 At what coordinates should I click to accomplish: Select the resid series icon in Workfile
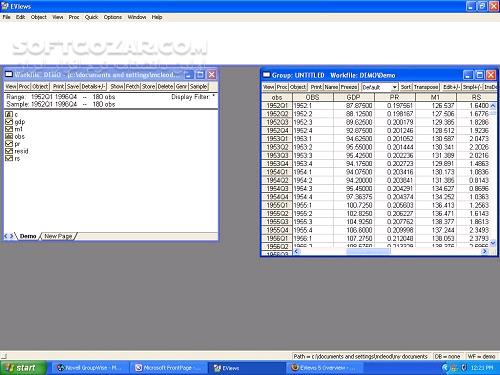coord(9,151)
